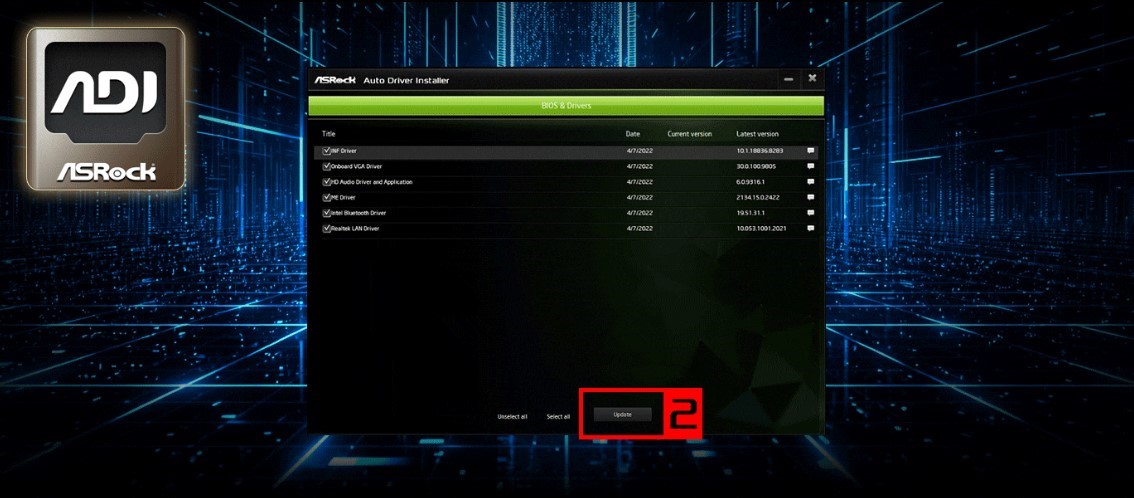Viewport: 1134px width, 498px height.
Task: Open the Realtek LAN Driver note icon
Action: tap(811, 228)
